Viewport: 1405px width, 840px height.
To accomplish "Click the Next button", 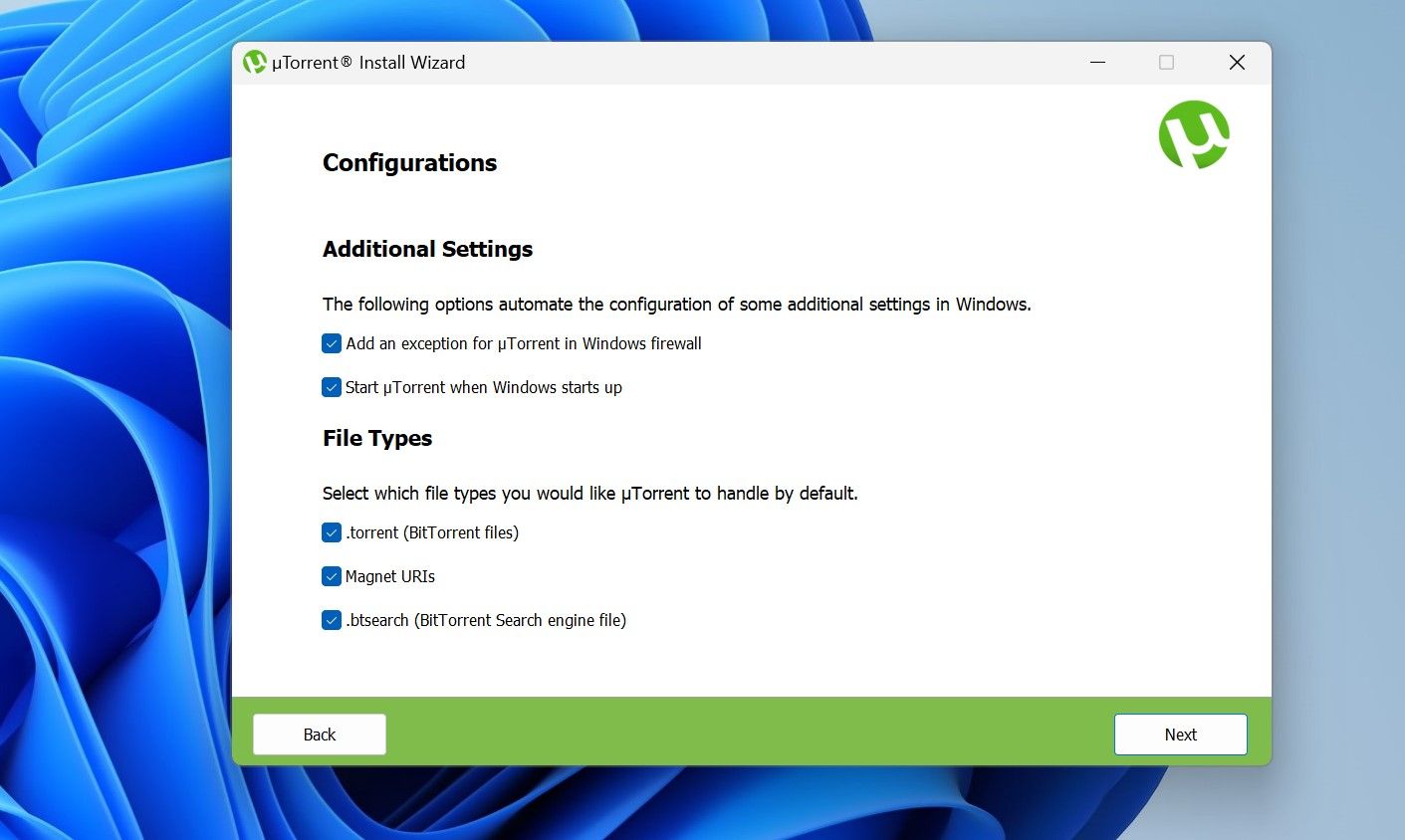I will pos(1180,734).
